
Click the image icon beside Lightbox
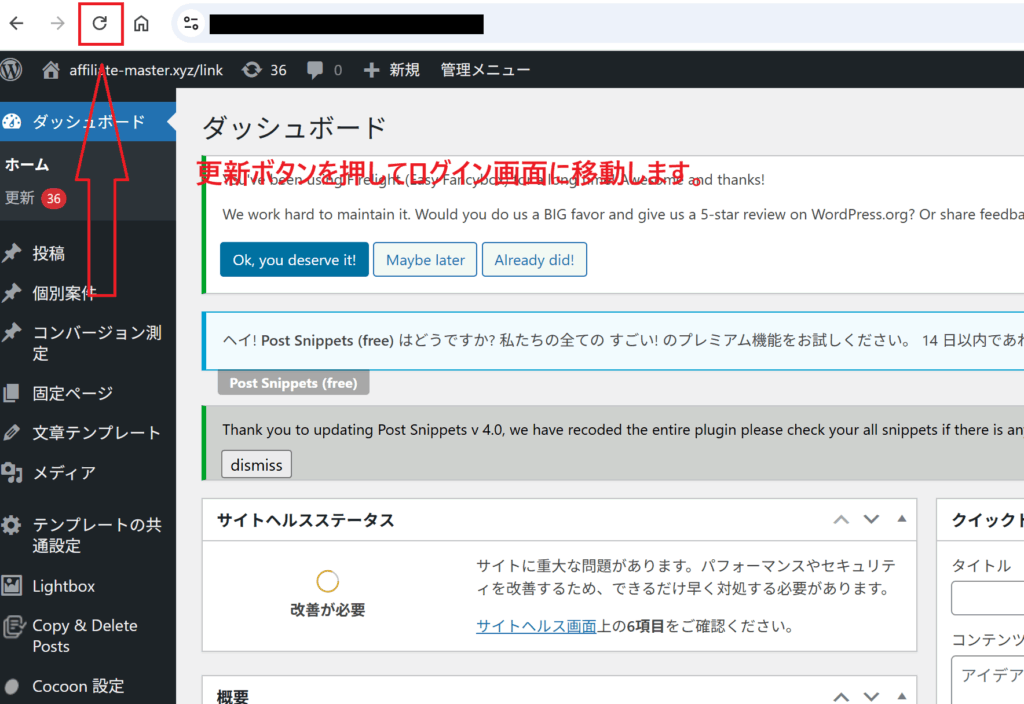12,585
